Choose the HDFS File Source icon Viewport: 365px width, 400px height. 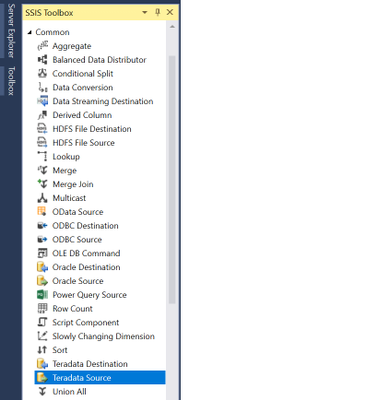(x=42, y=143)
